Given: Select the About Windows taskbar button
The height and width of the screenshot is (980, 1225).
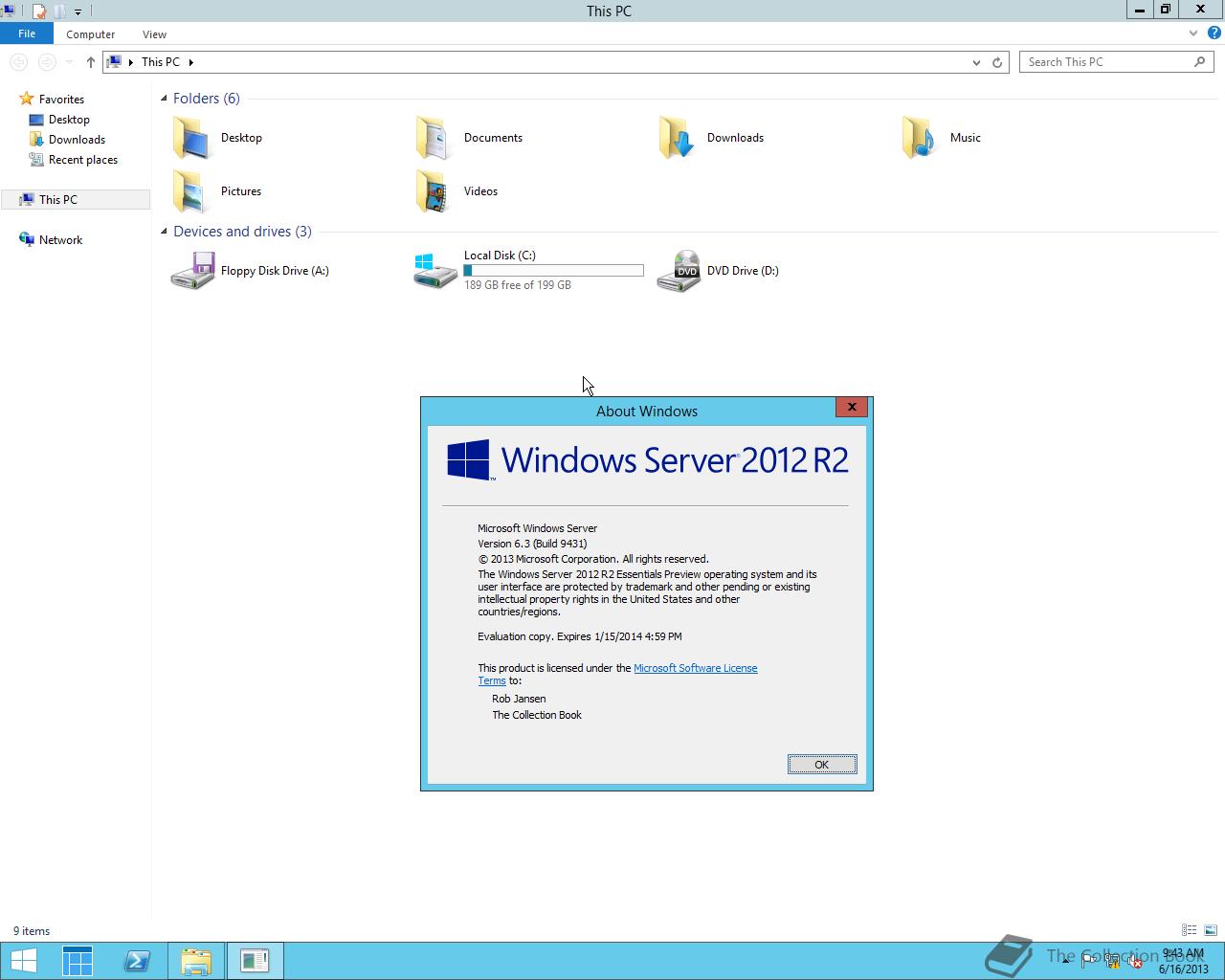Looking at the screenshot, I should 255,961.
